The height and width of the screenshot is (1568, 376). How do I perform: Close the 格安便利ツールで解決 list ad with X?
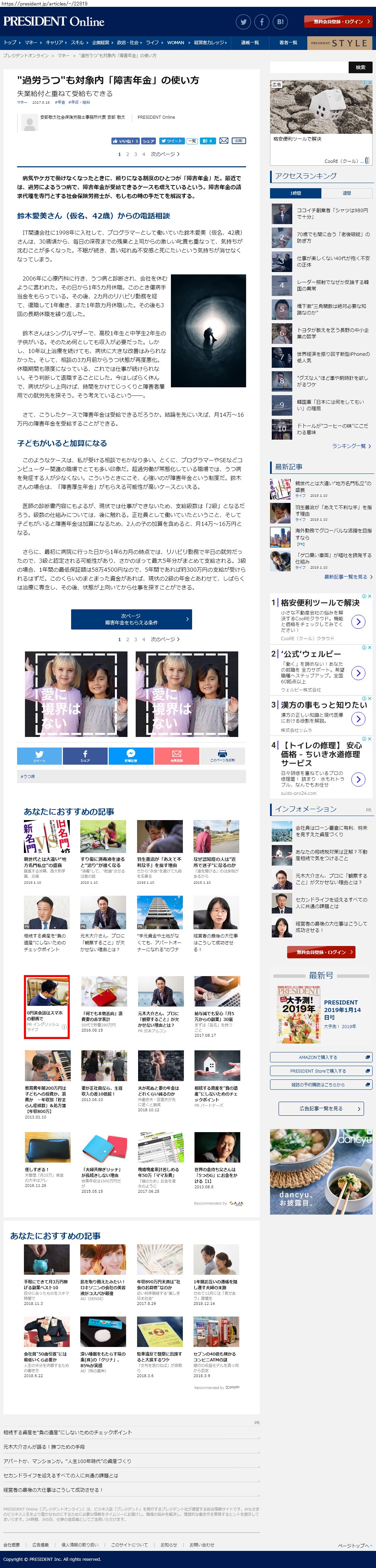[369, 597]
